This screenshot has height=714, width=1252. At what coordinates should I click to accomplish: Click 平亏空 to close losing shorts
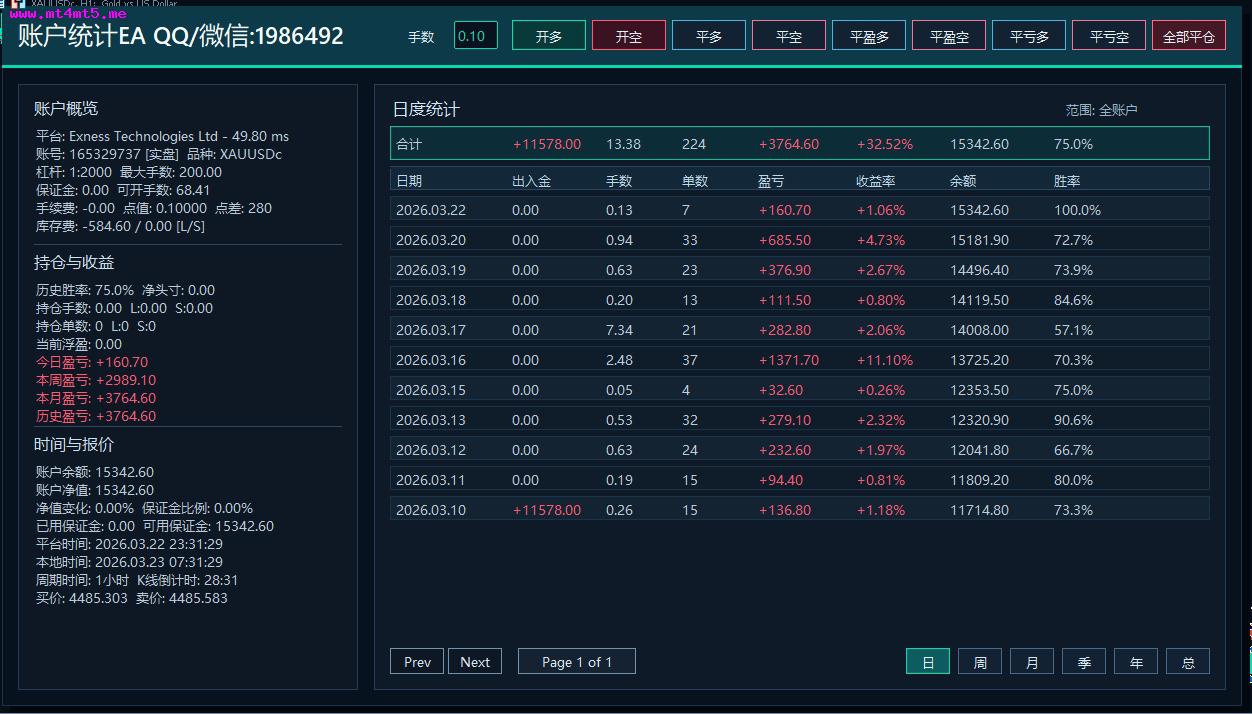click(x=1108, y=36)
